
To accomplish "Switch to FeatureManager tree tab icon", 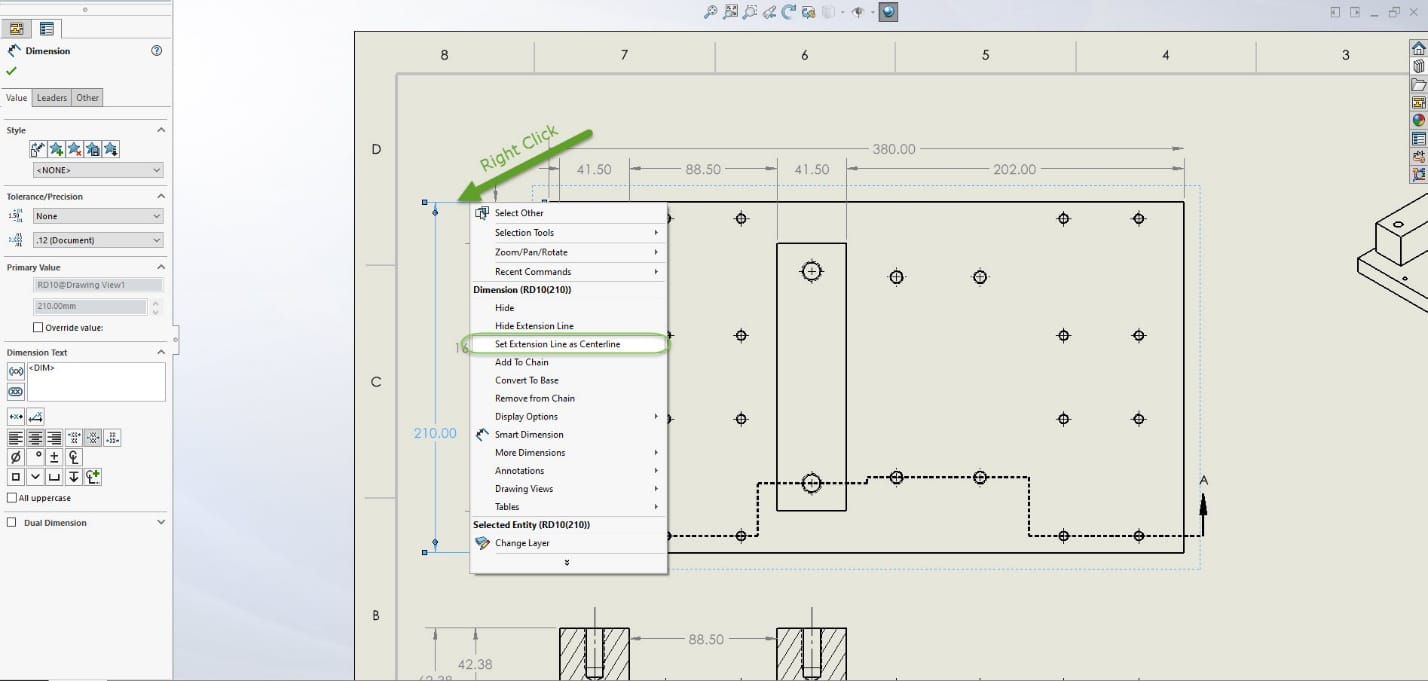I will coord(16,28).
